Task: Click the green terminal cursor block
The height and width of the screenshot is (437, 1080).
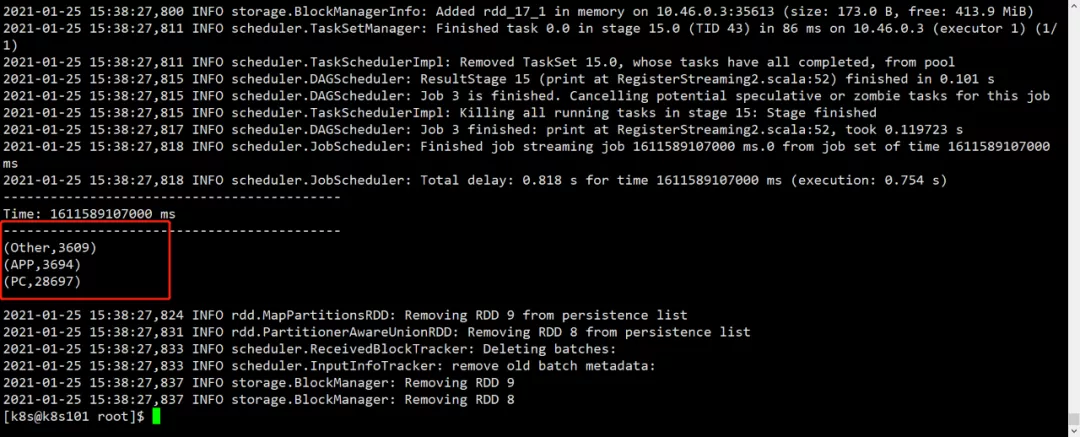Action: pos(156,416)
